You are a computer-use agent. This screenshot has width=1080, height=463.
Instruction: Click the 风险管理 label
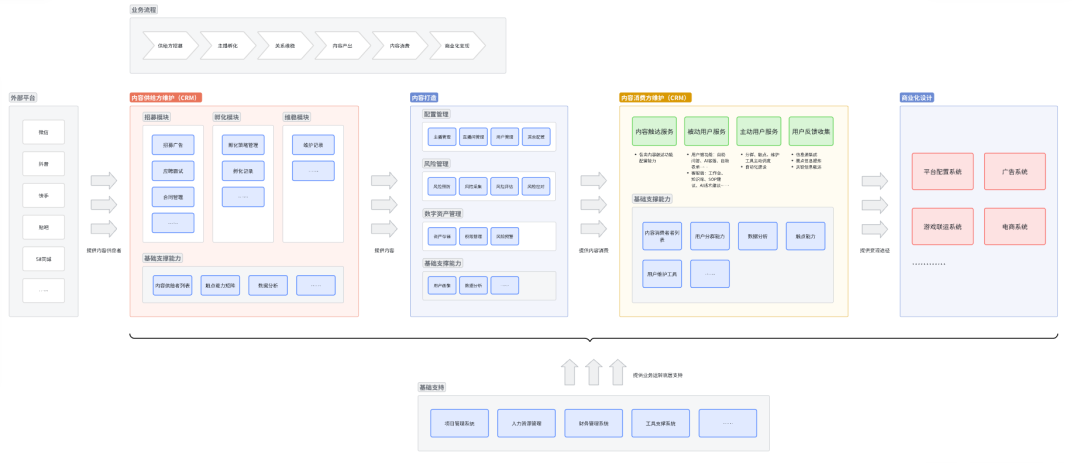(x=437, y=164)
